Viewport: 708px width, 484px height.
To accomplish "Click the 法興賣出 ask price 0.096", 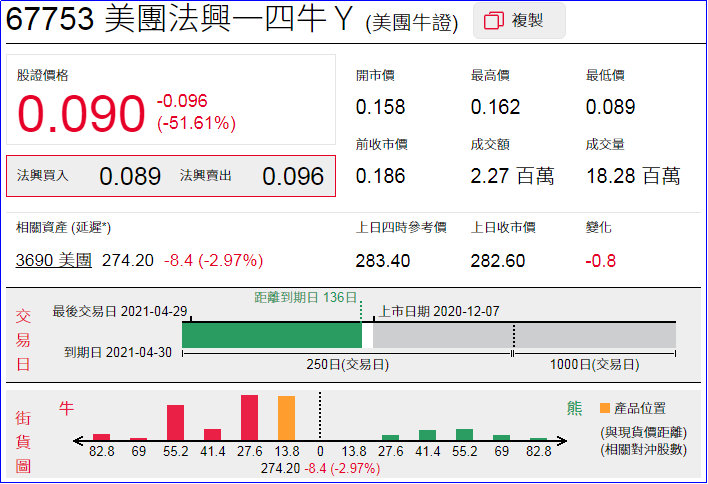I will click(x=293, y=176).
